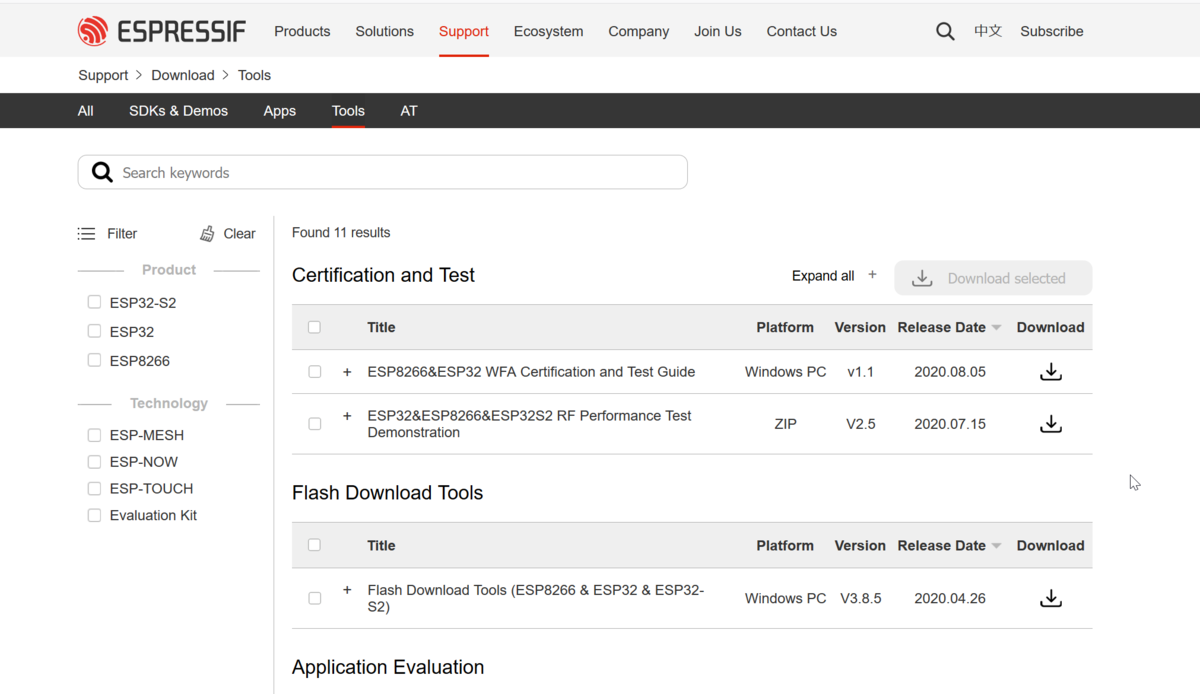Screen dimensions: 1200x694
Task: Open the Ecosystem menu
Action: (548, 31)
